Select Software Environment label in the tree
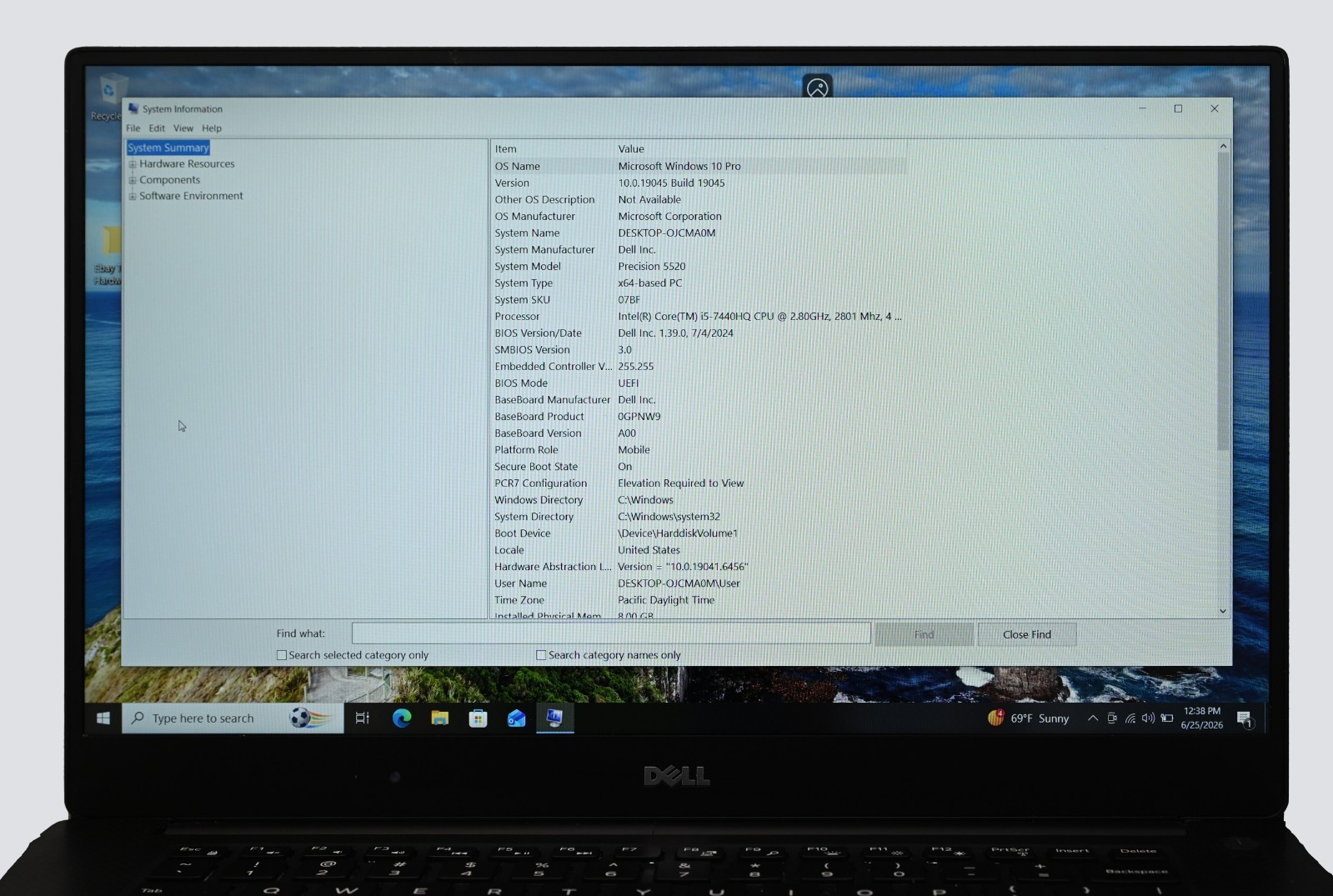The image size is (1333, 896). [x=191, y=196]
